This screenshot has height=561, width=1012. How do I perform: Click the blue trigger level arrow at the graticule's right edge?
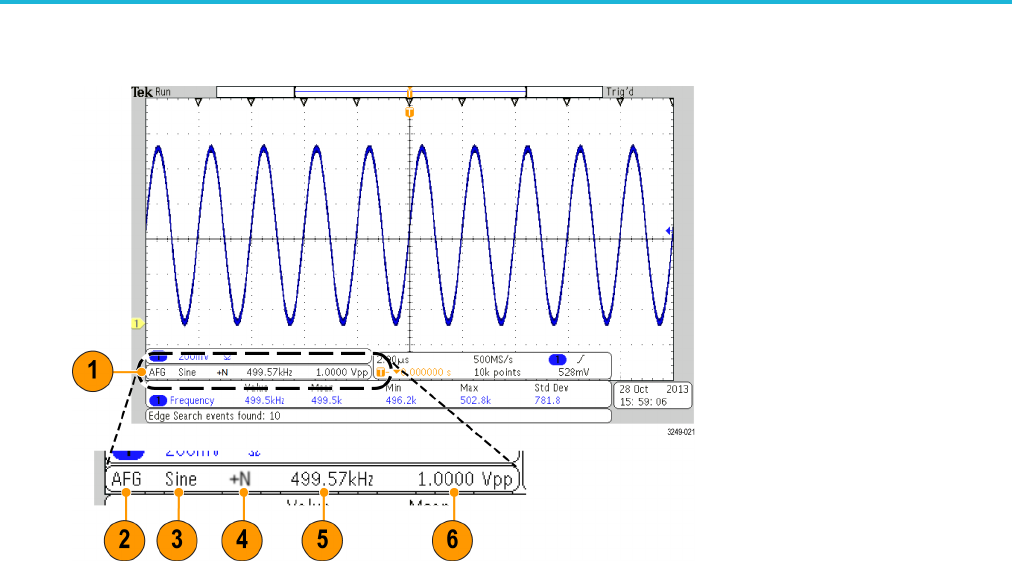click(x=669, y=231)
